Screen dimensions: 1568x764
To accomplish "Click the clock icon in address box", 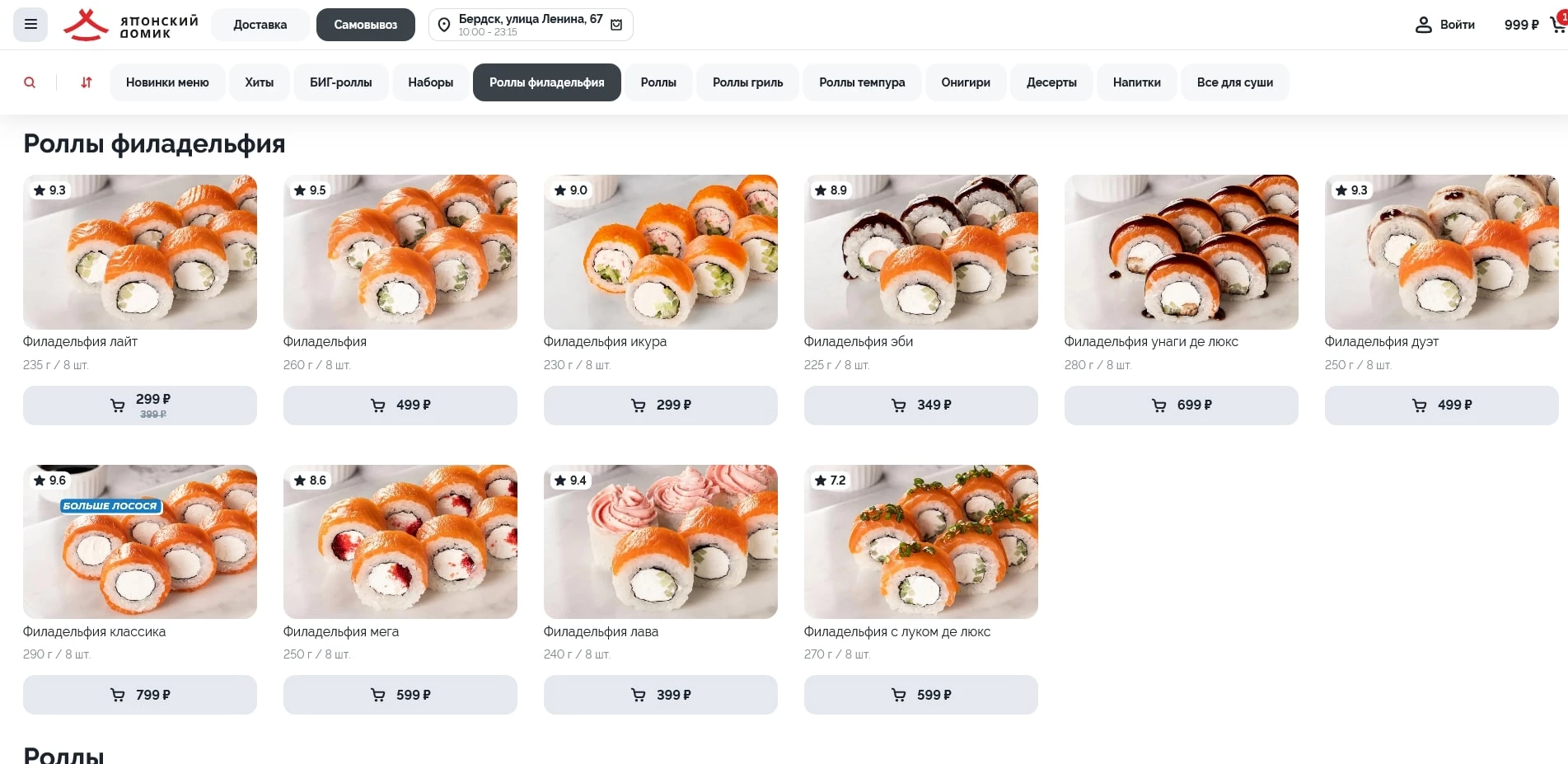I will coord(616,26).
